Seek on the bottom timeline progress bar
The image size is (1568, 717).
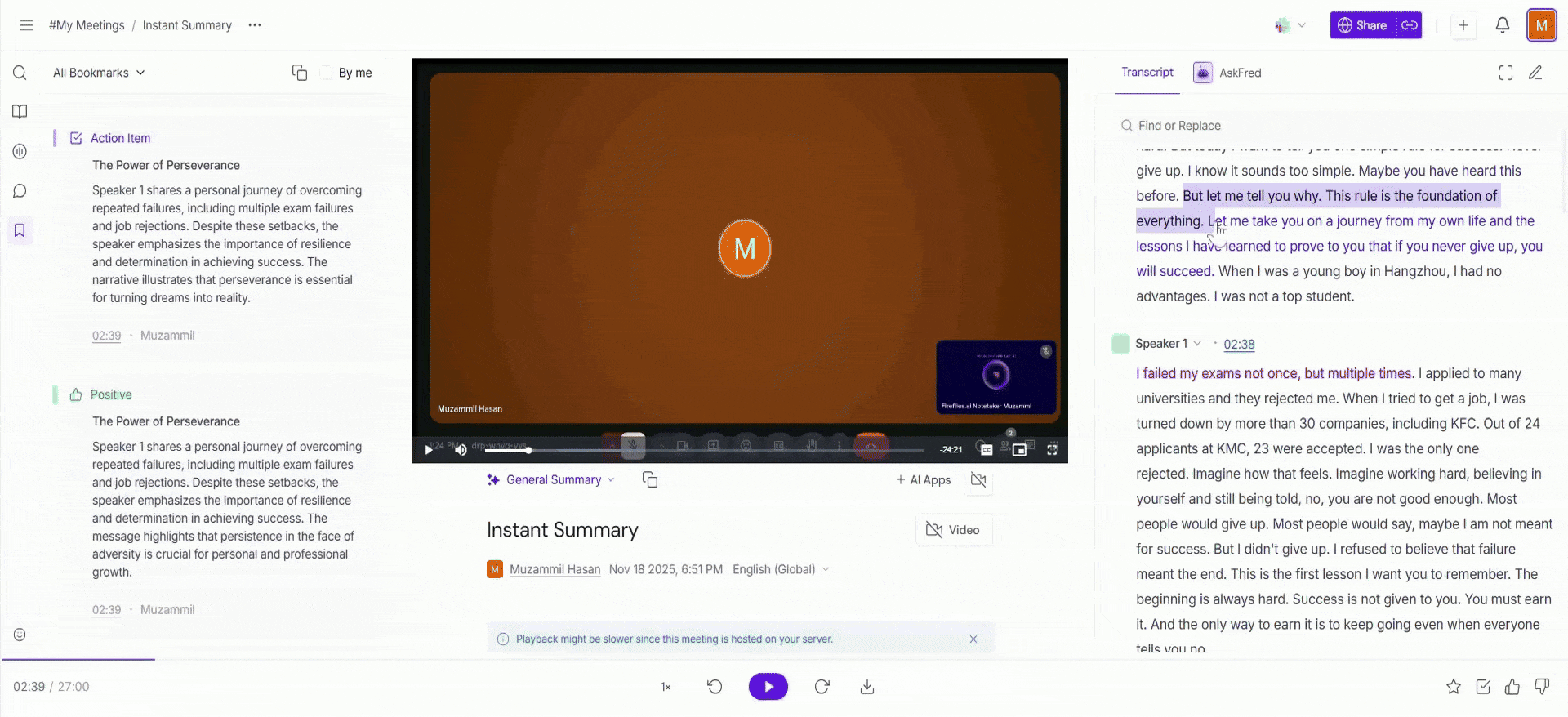(784, 659)
